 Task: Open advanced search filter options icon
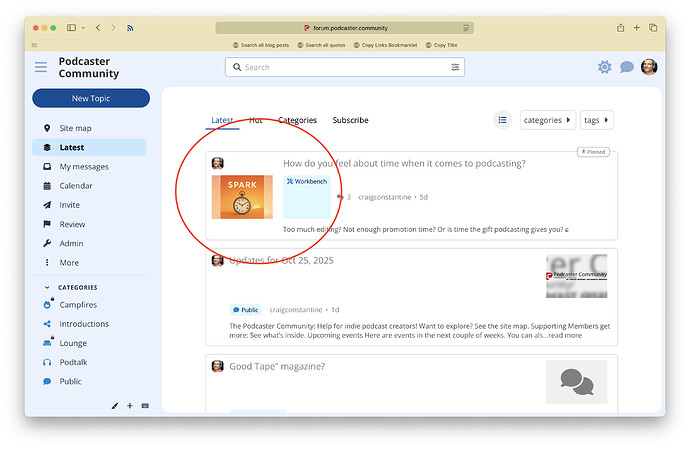point(455,67)
